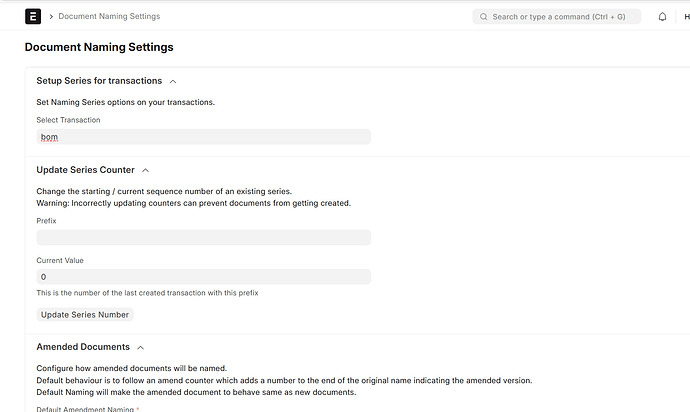Open the user avatar menu

(x=685, y=17)
